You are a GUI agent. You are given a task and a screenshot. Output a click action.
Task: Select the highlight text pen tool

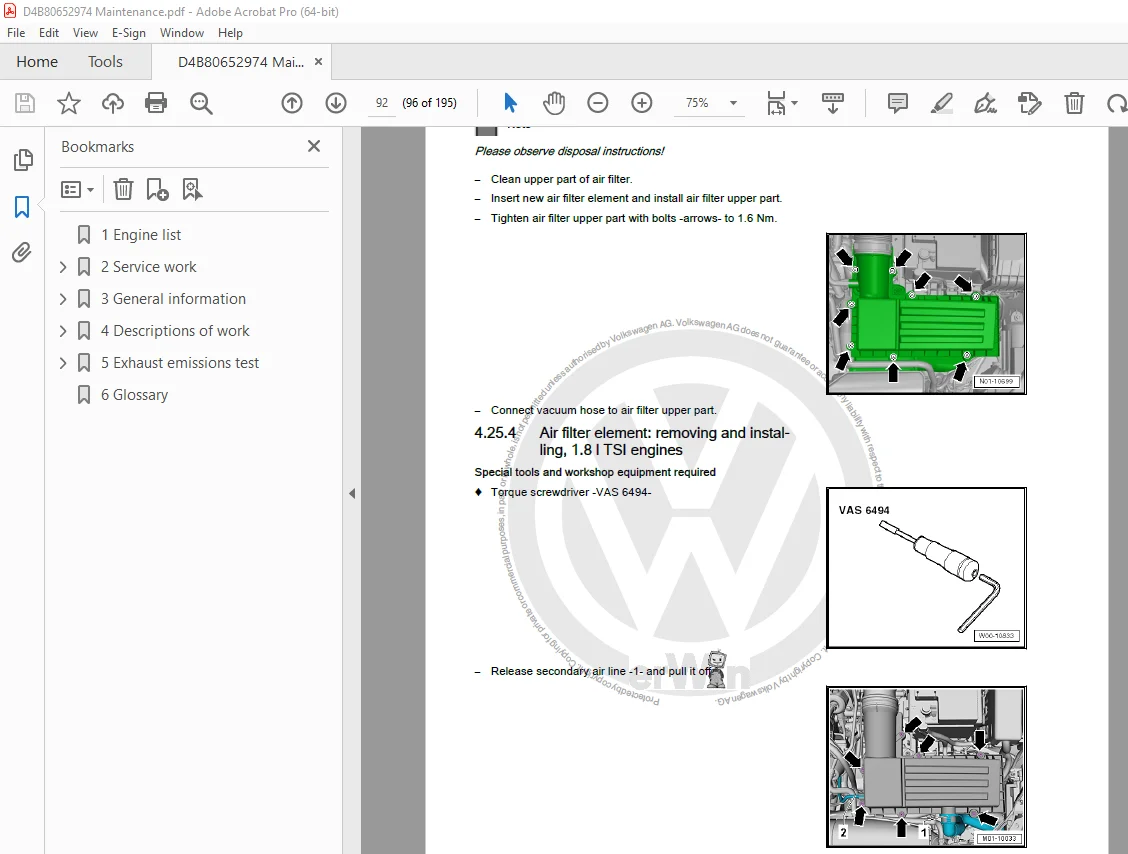(x=942, y=103)
